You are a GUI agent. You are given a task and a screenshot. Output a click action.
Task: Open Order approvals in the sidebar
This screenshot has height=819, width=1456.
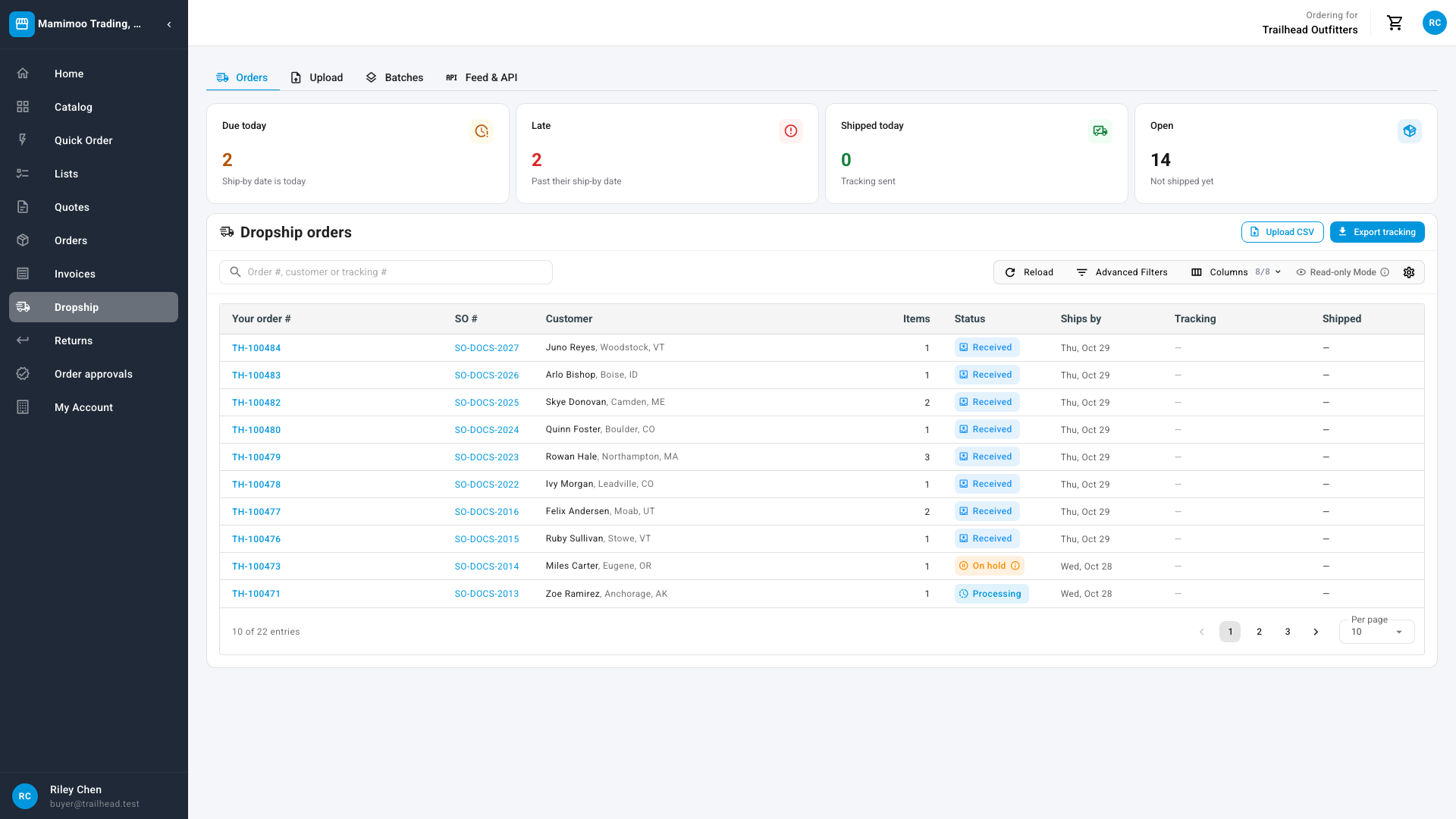point(93,374)
